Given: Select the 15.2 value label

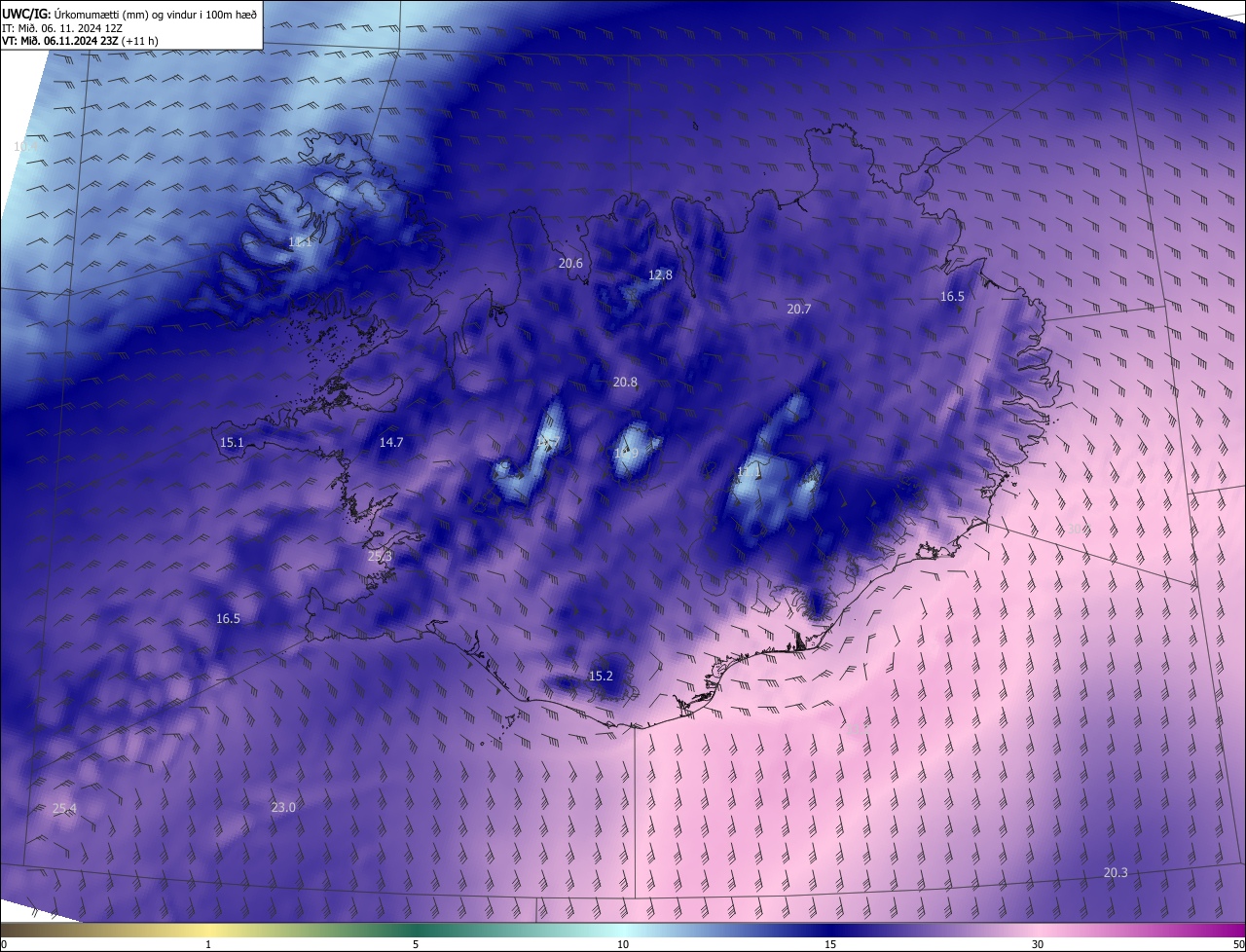Looking at the screenshot, I should click(601, 676).
